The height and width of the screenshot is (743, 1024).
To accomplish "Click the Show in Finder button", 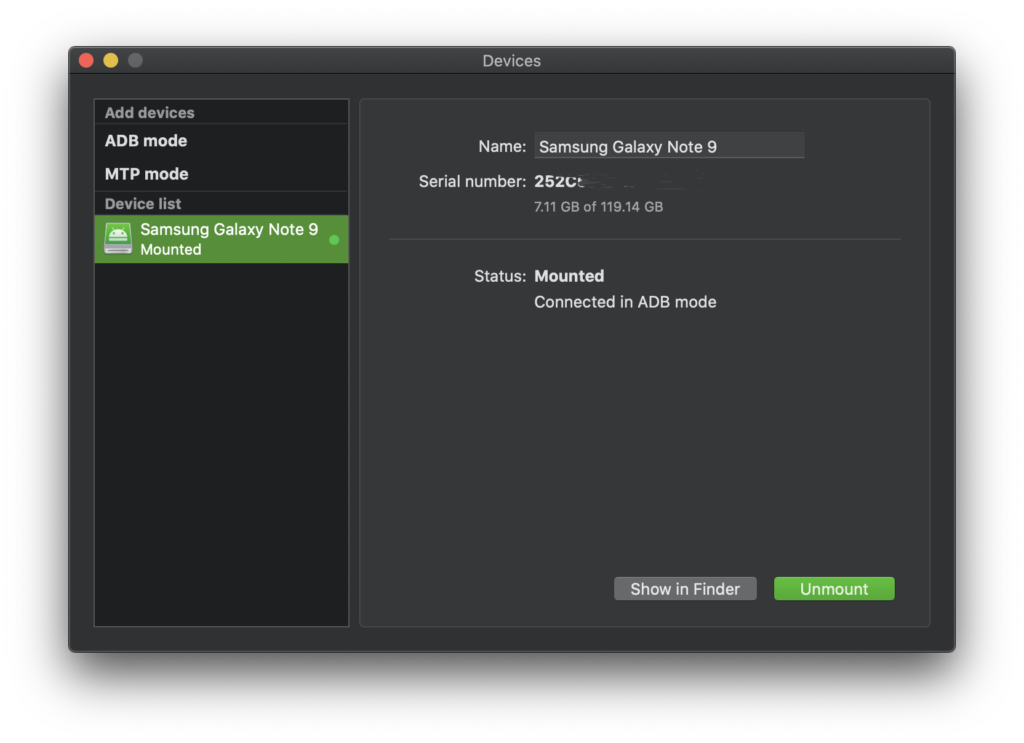I will [685, 589].
